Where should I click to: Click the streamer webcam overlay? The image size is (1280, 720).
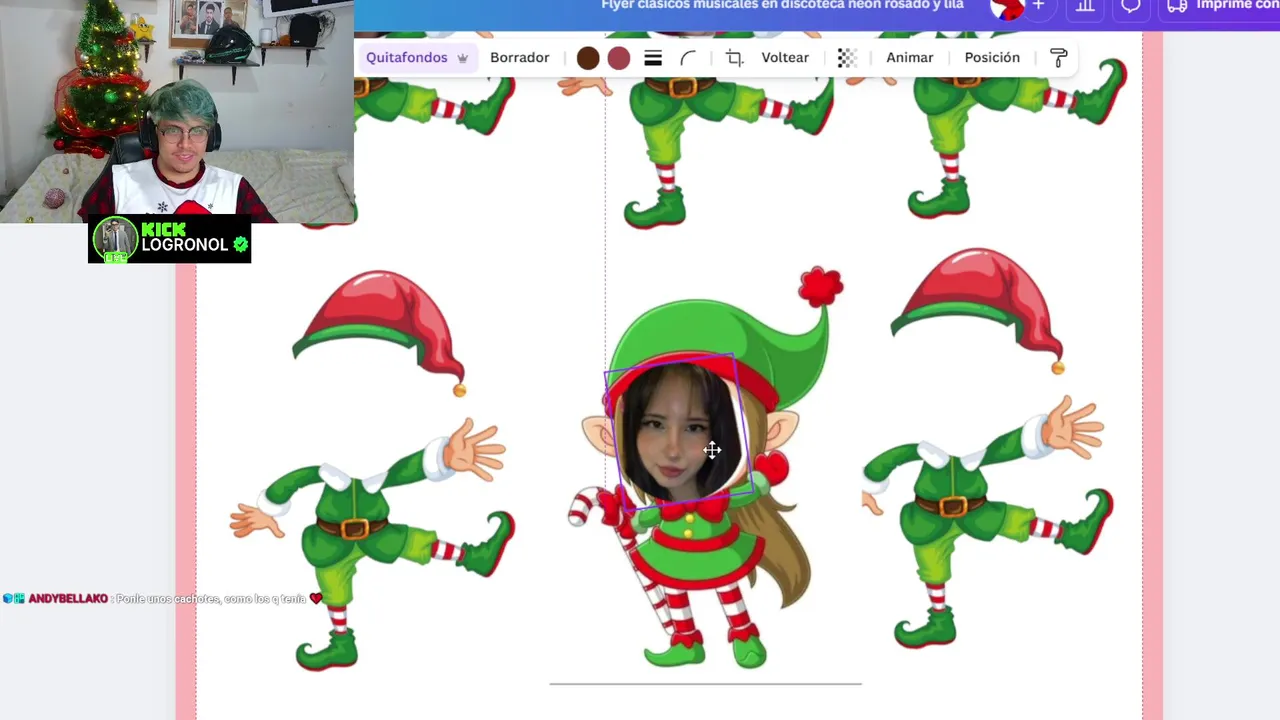pos(177,111)
